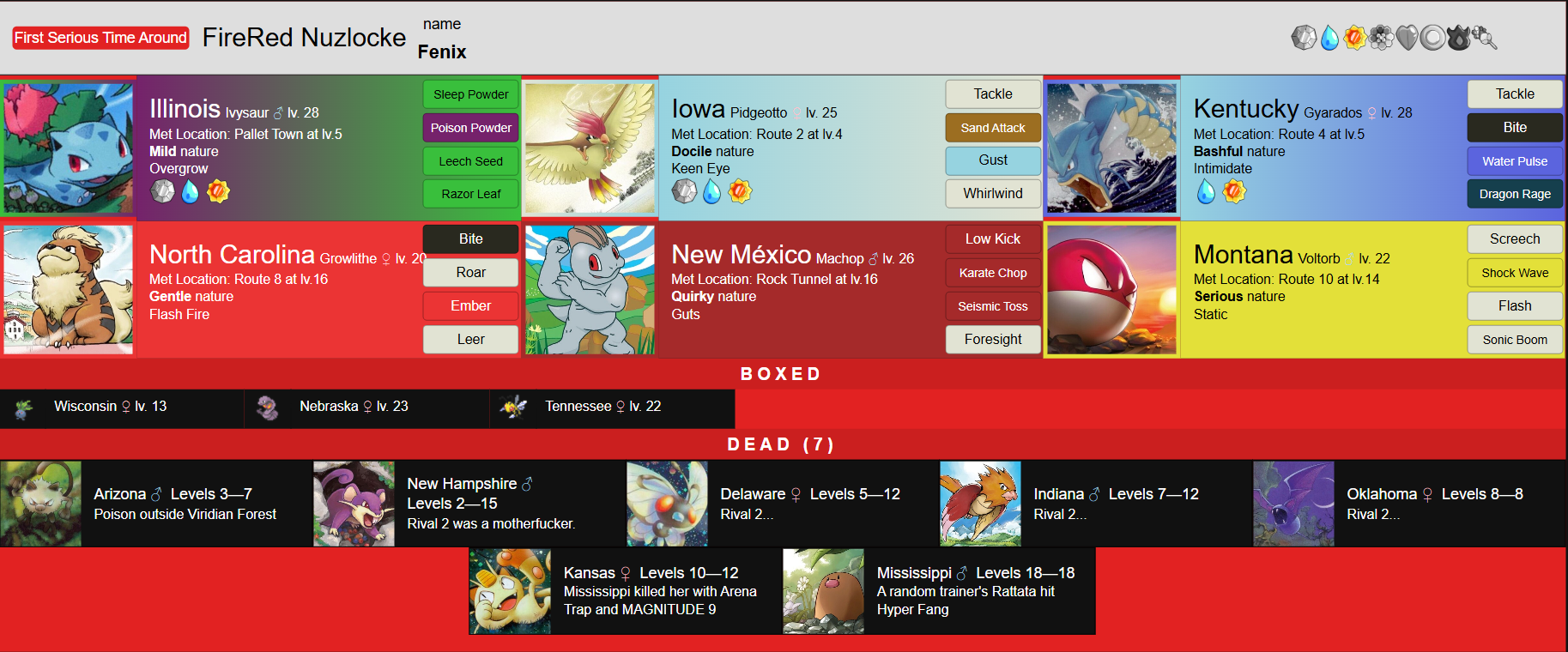This screenshot has height=652, width=1568.
Task: Select the Sand Attack move
Action: pyautogui.click(x=993, y=128)
